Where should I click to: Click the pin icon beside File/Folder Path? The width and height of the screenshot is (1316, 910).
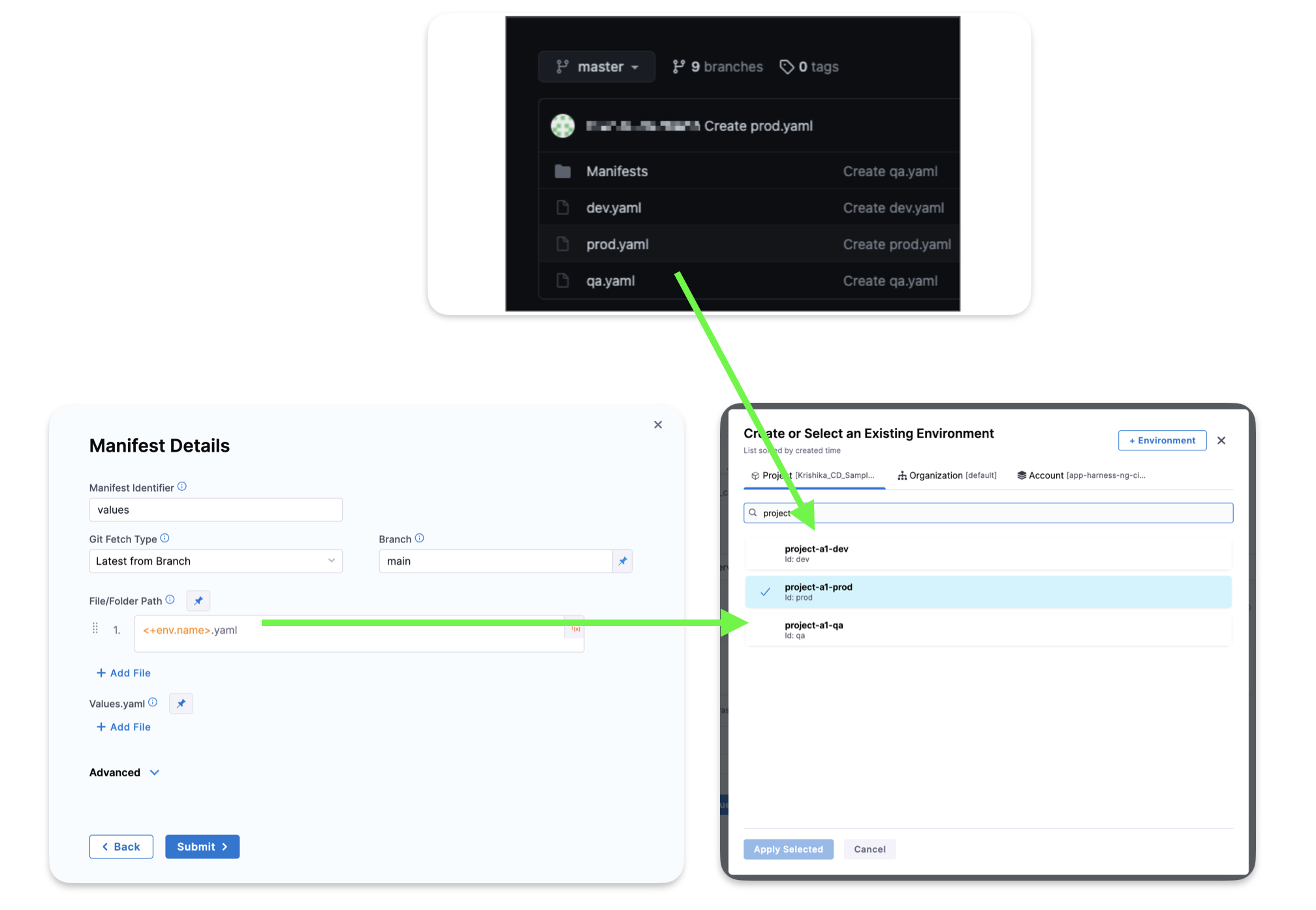pyautogui.click(x=198, y=601)
